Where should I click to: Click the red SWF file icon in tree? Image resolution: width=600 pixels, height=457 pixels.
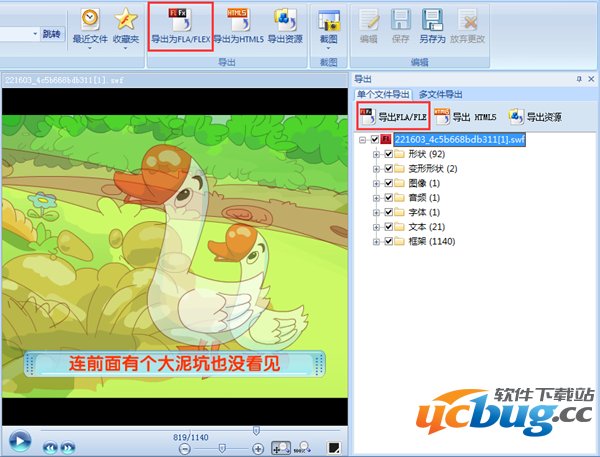point(386,139)
